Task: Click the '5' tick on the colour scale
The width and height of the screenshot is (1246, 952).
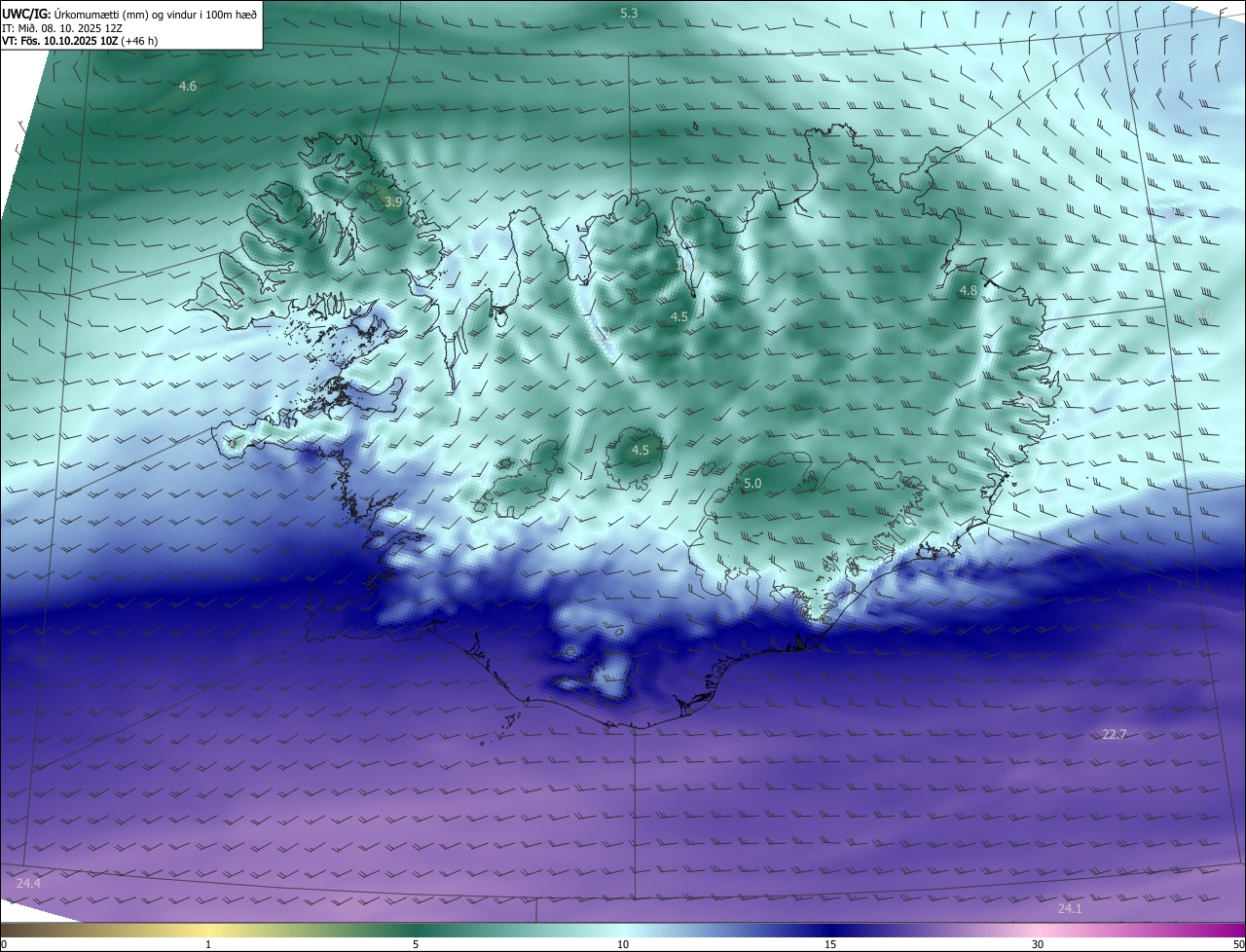Action: [x=416, y=944]
